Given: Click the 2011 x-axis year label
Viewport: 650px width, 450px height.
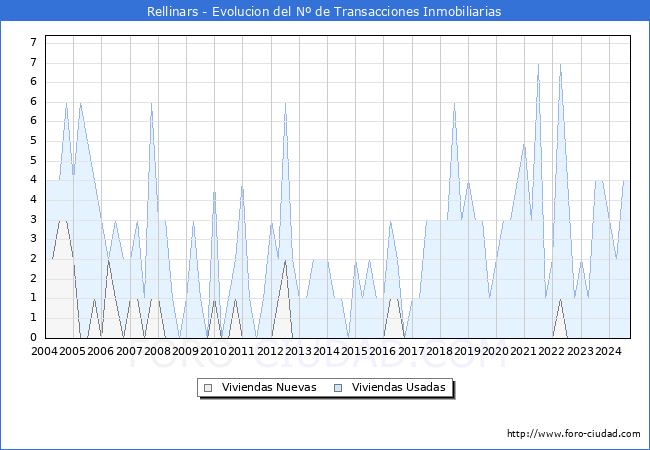Looking at the screenshot, I should point(241,351).
